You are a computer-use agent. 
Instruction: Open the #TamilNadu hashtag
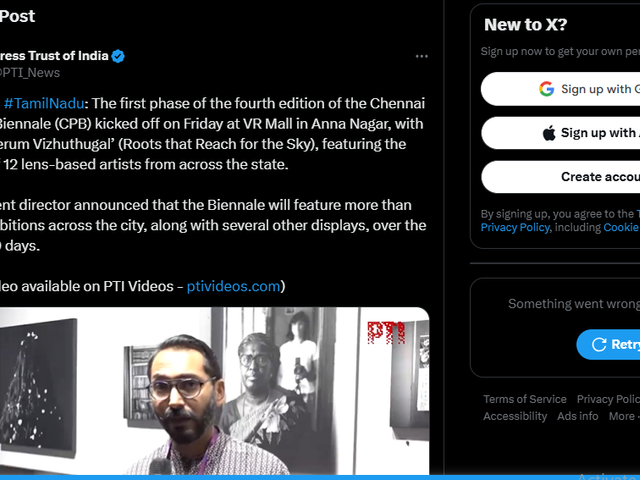pos(45,104)
